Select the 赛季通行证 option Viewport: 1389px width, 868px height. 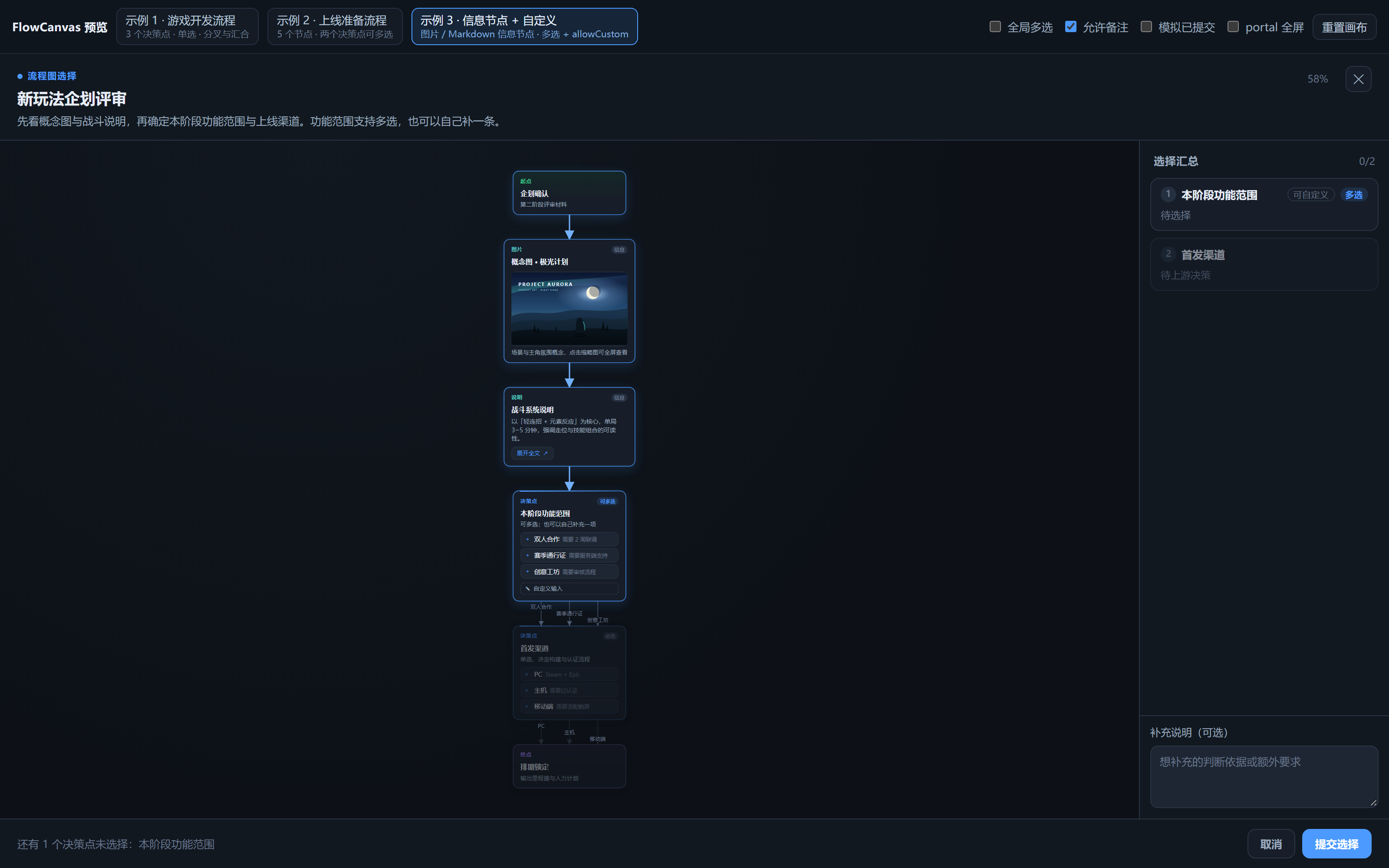[x=569, y=555]
